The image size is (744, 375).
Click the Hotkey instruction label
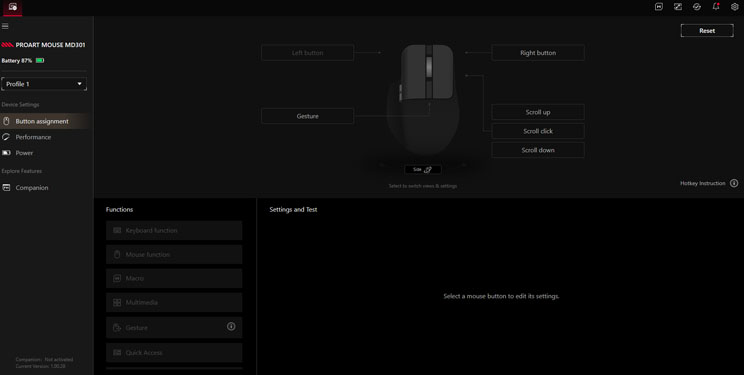pos(703,183)
